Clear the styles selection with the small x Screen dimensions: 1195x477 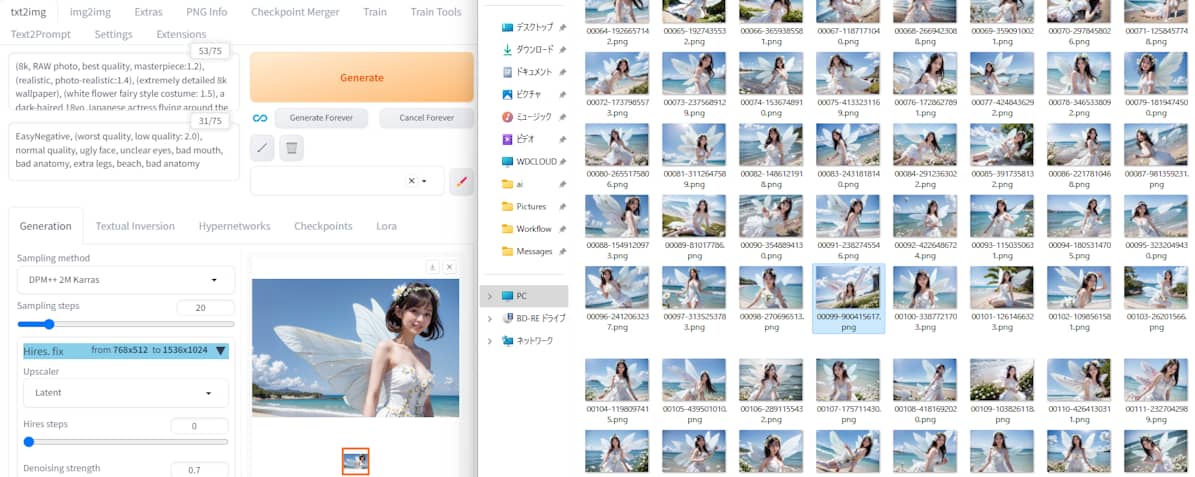(x=411, y=181)
